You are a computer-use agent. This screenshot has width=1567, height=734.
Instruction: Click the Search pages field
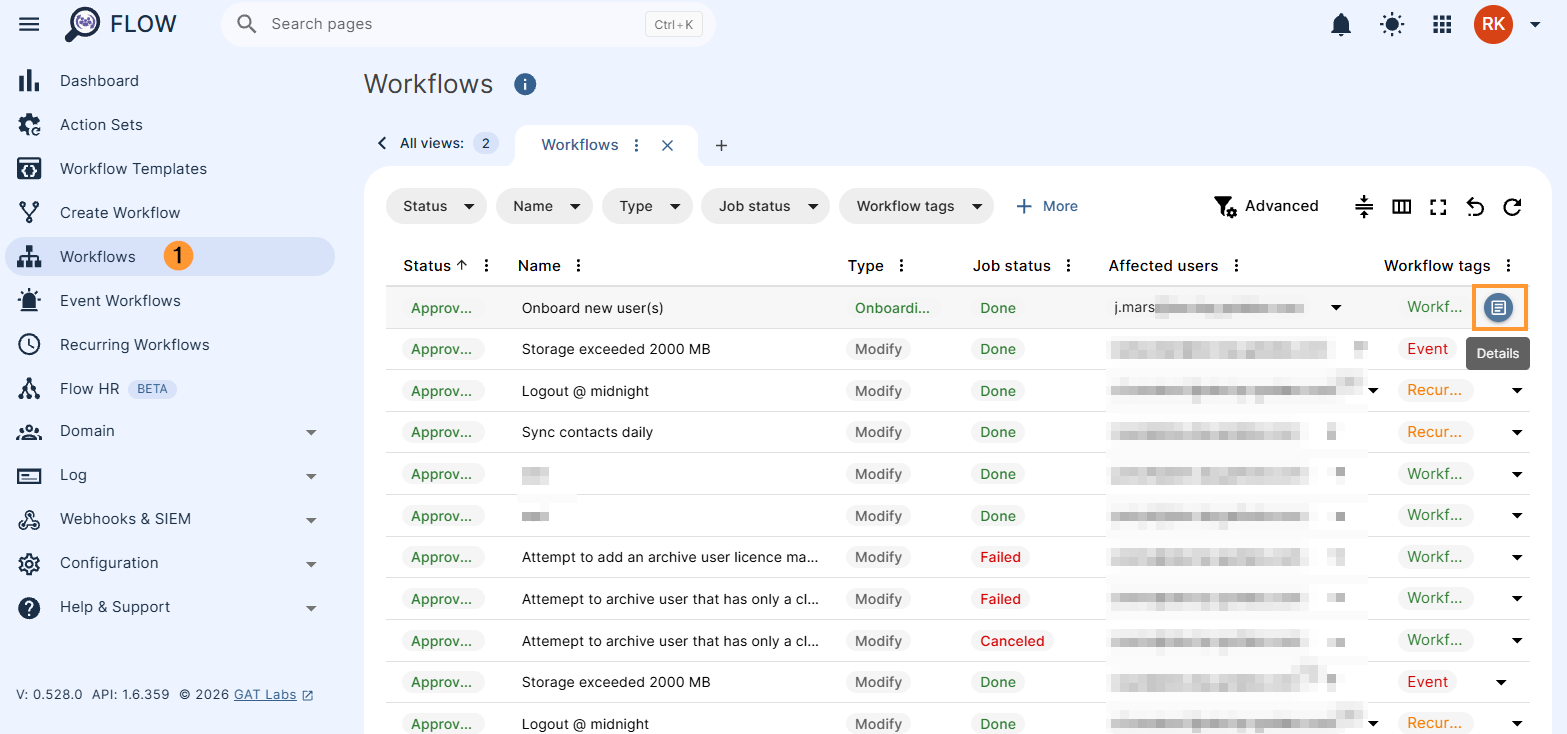click(468, 24)
